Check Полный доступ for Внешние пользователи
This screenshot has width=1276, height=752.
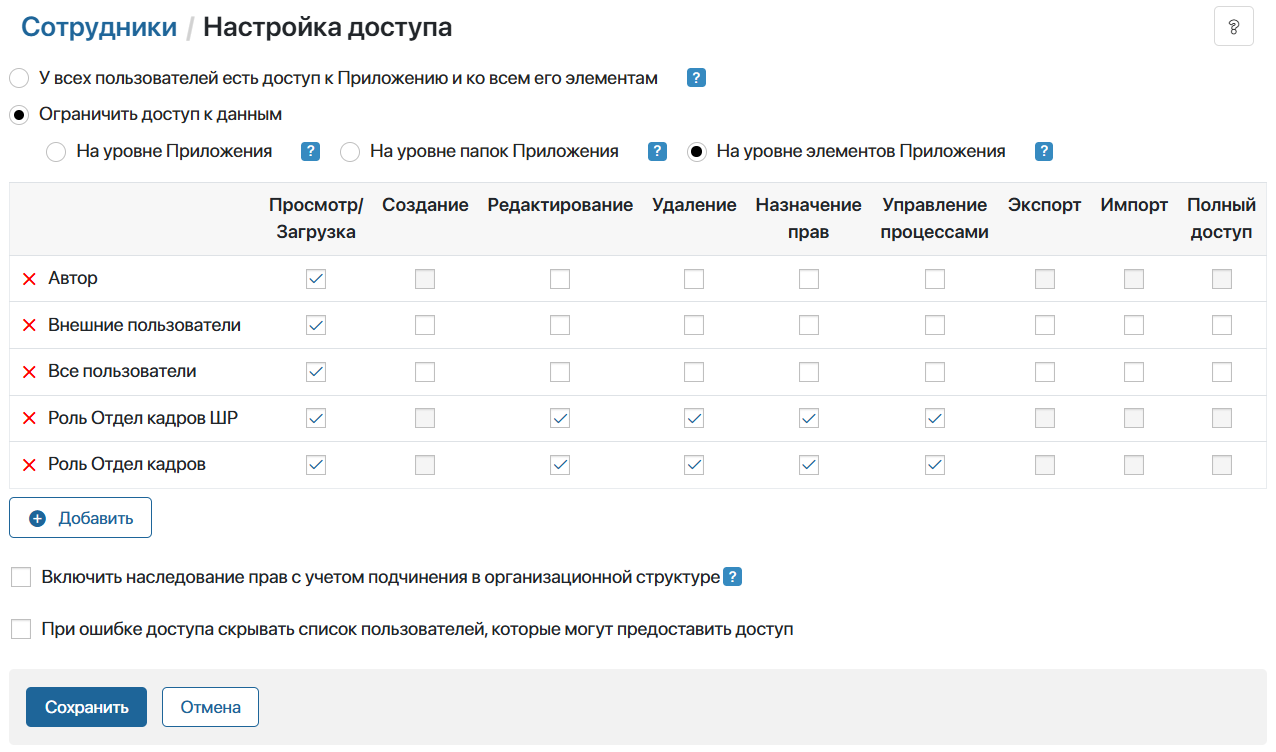[x=1222, y=325]
